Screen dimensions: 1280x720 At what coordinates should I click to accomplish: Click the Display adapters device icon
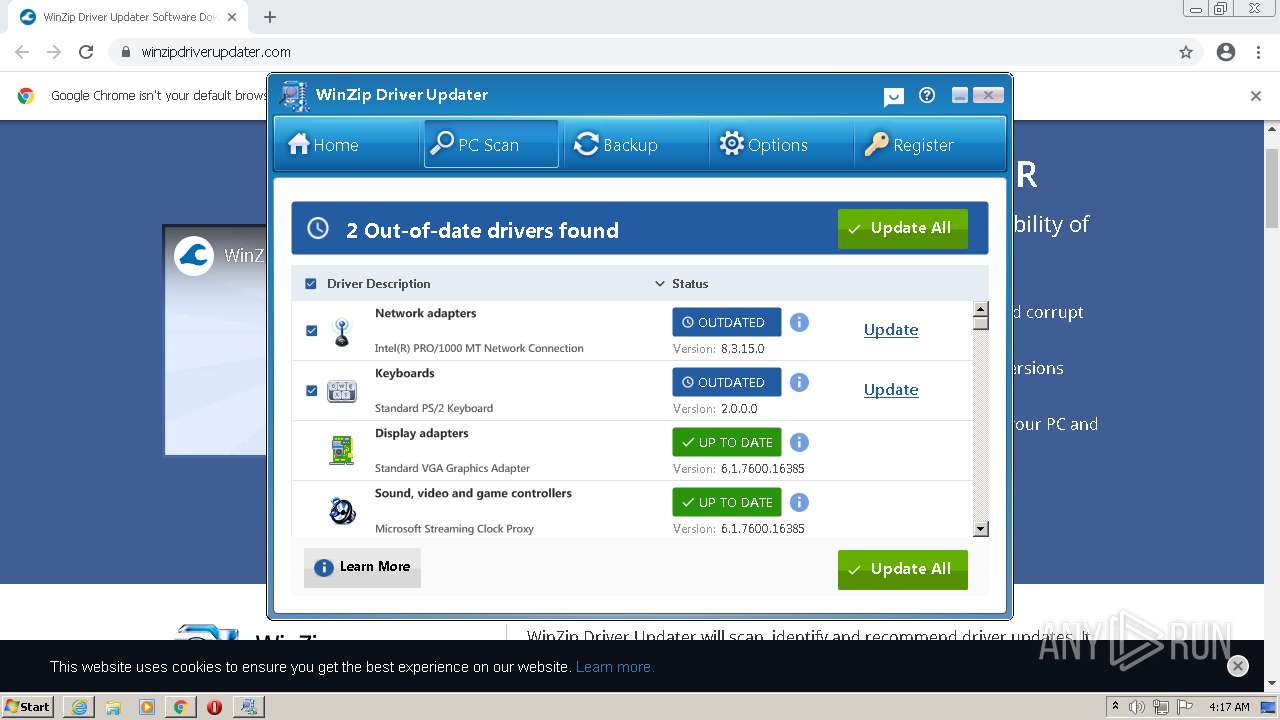coord(342,450)
